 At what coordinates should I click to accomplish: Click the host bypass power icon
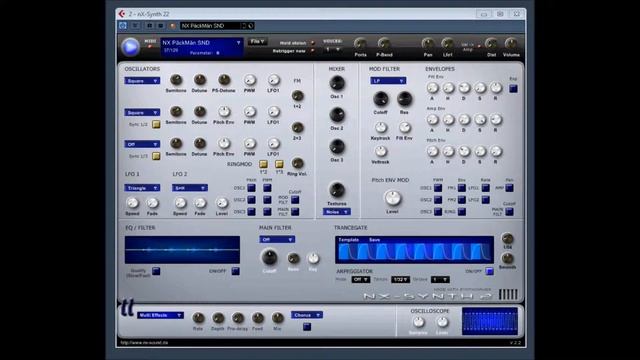122,26
